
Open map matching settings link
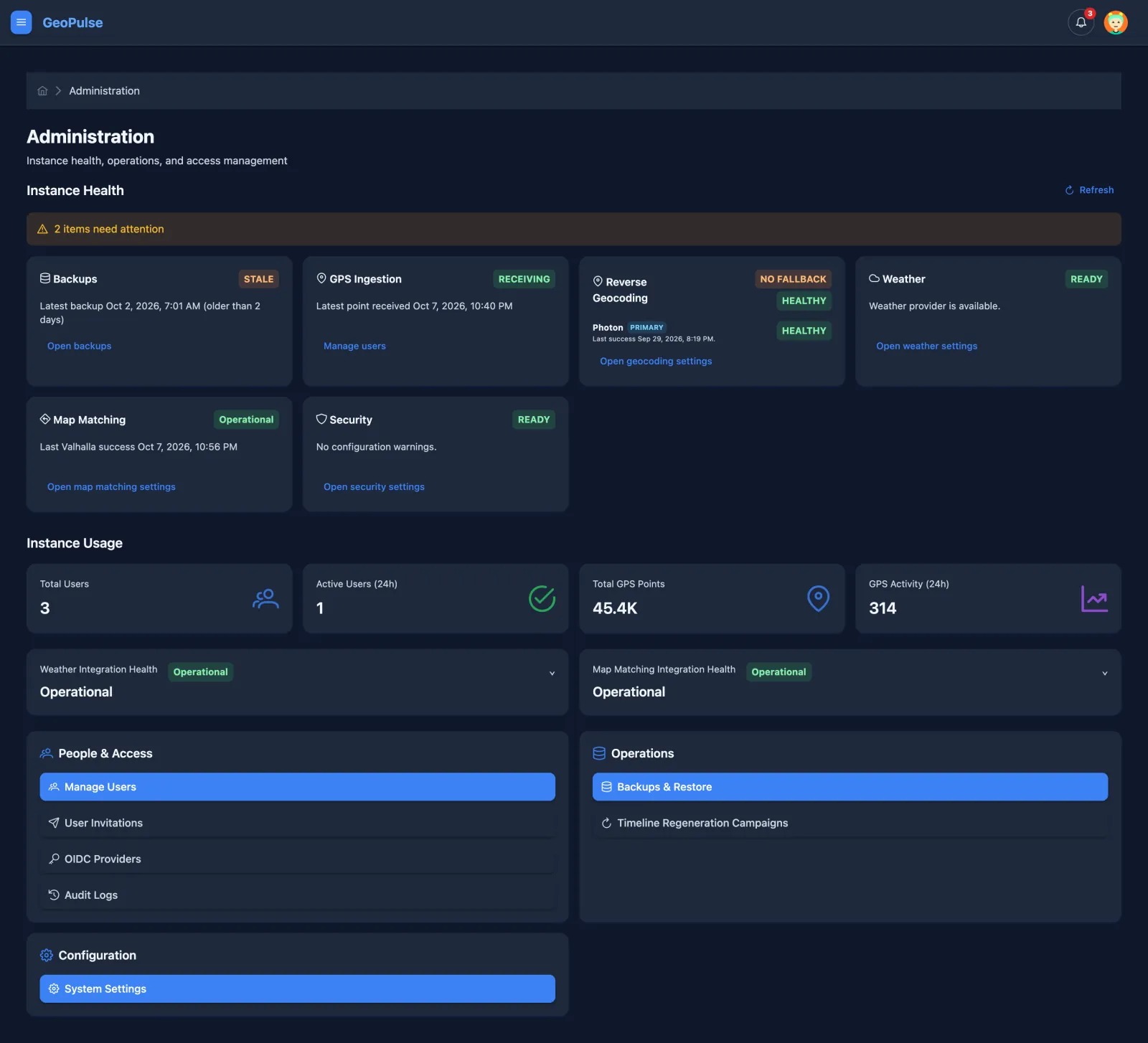111,486
